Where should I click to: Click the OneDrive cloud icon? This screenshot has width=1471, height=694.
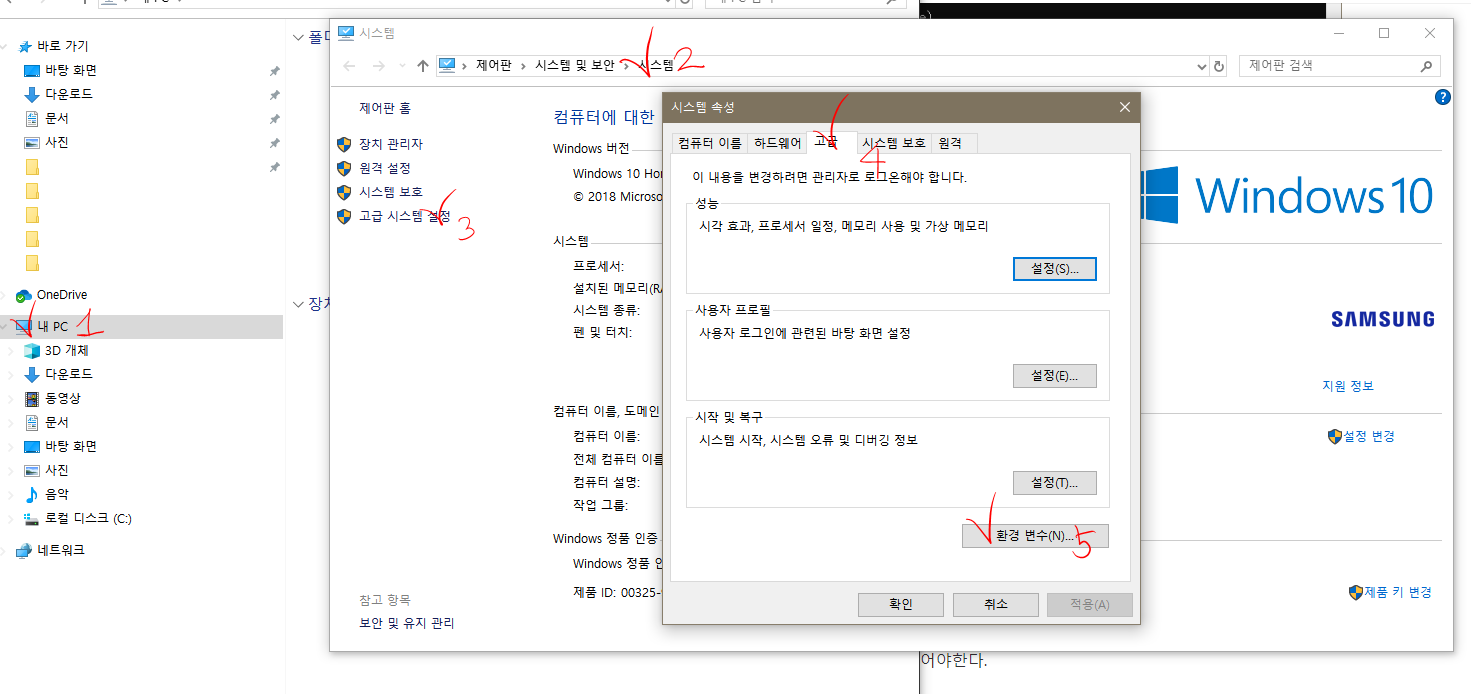24,295
